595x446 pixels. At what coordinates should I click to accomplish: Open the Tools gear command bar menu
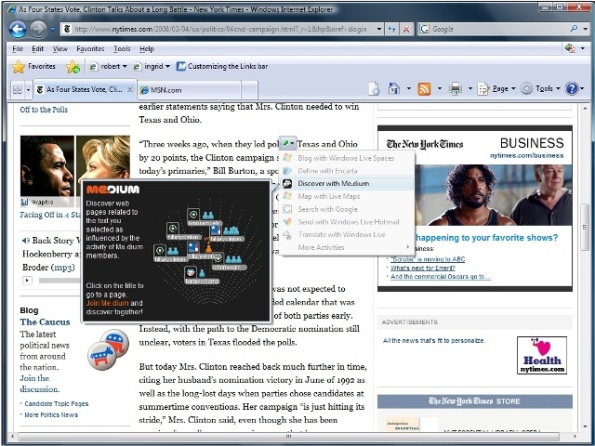540,89
